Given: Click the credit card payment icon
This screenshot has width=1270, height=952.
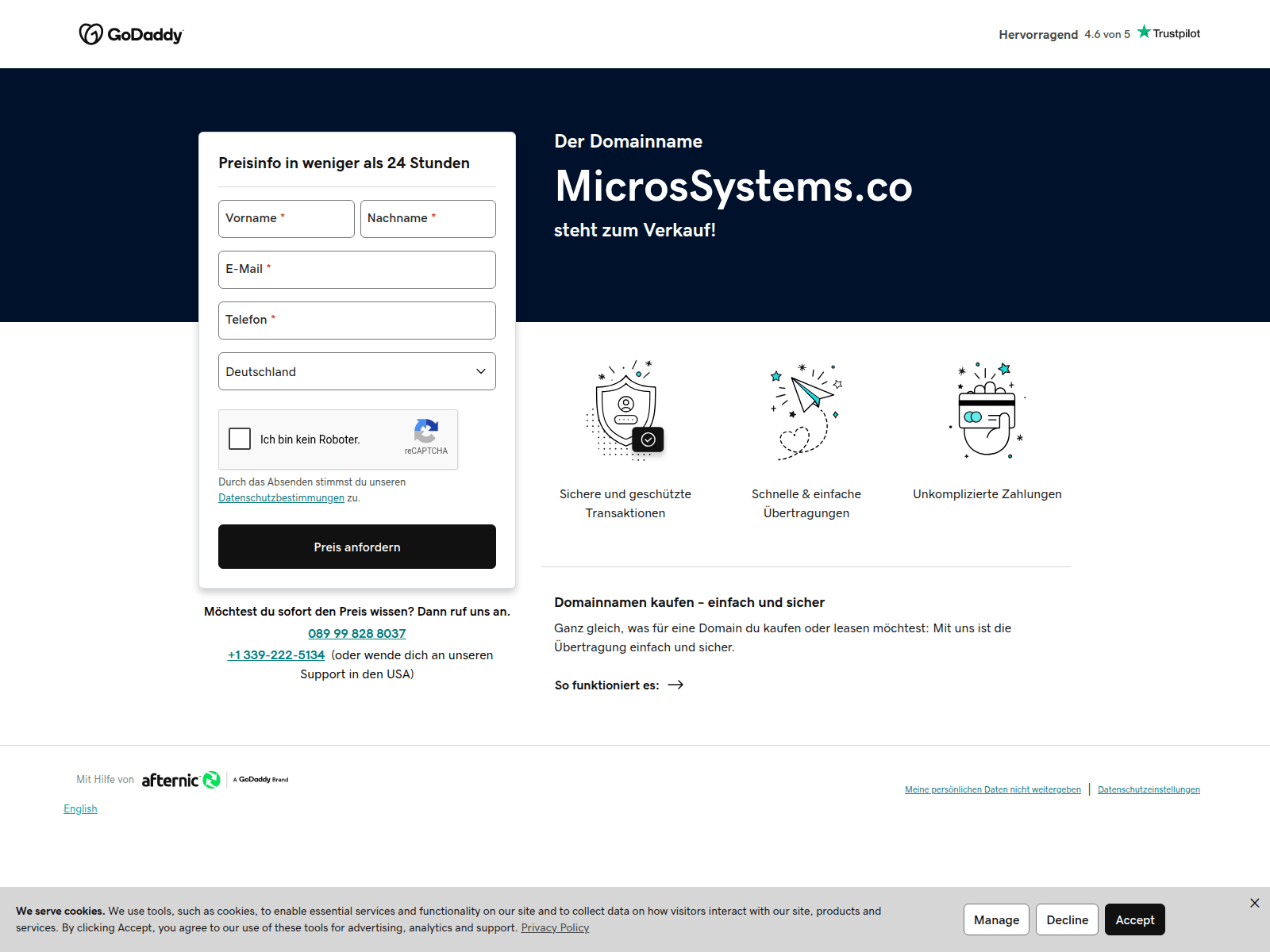Looking at the screenshot, I should (x=987, y=410).
